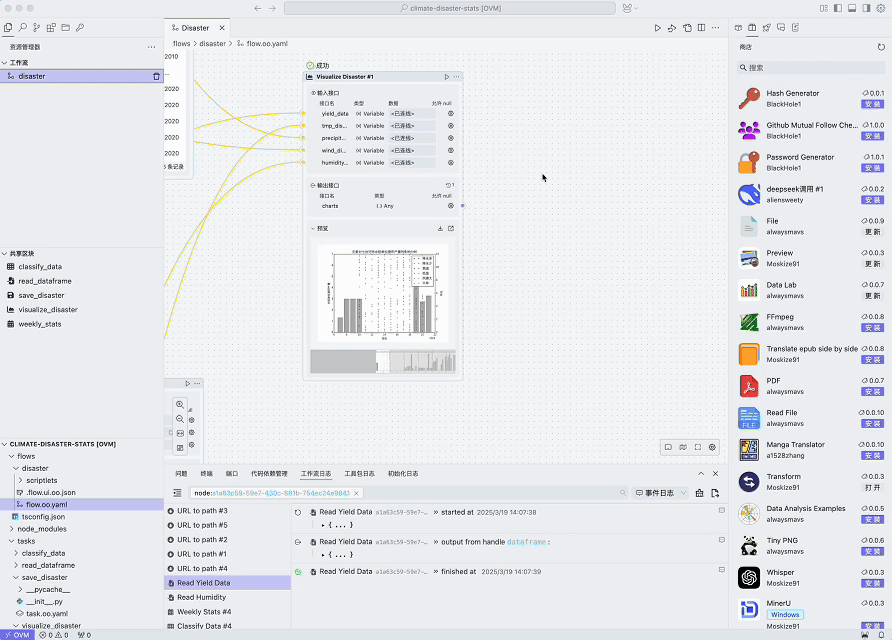Run the Visualize Disaster #1 node
Image resolution: width=892 pixels, height=640 pixels.
pos(446,77)
